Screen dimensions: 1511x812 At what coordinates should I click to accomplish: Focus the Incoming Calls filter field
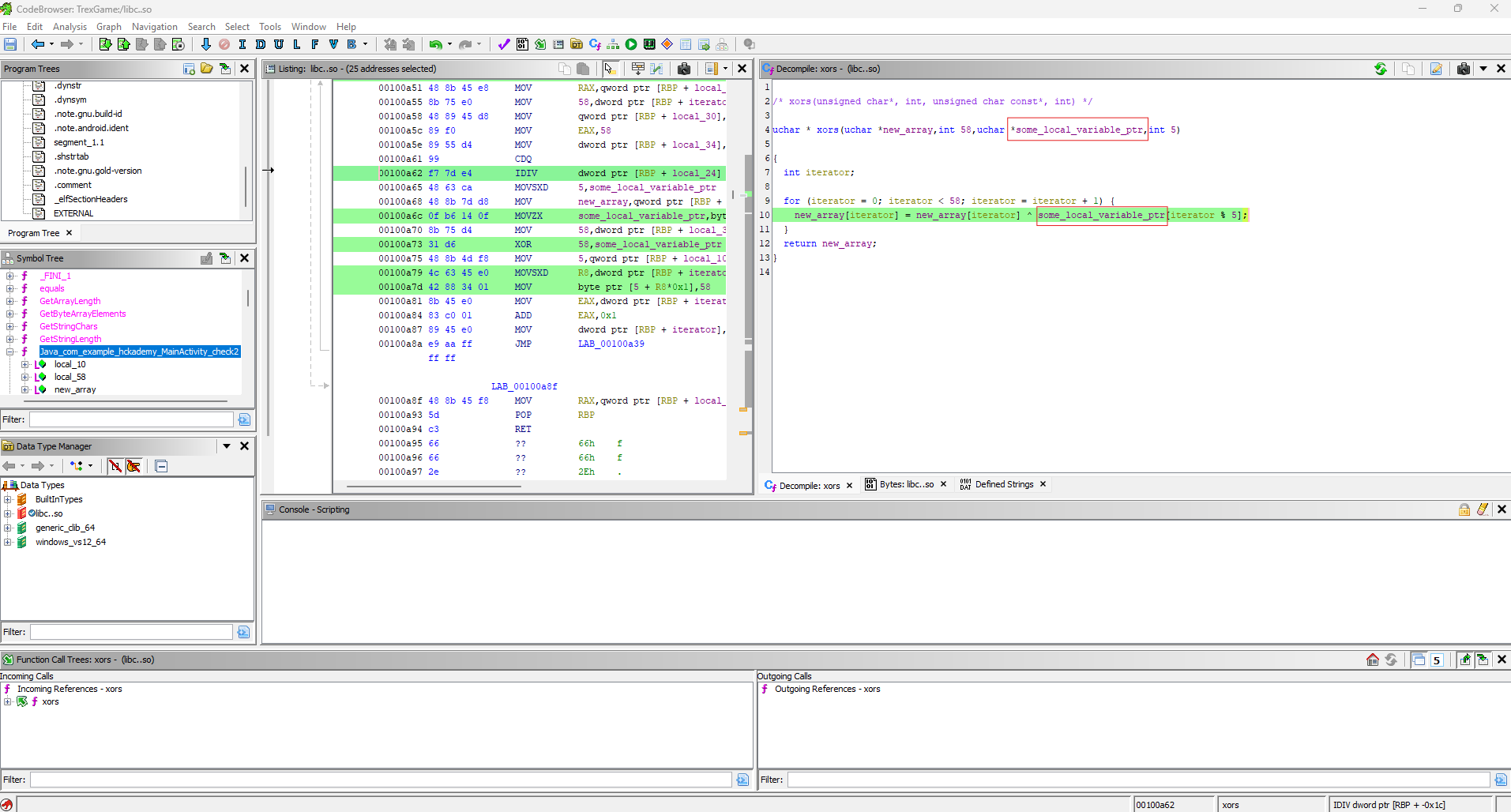381,780
